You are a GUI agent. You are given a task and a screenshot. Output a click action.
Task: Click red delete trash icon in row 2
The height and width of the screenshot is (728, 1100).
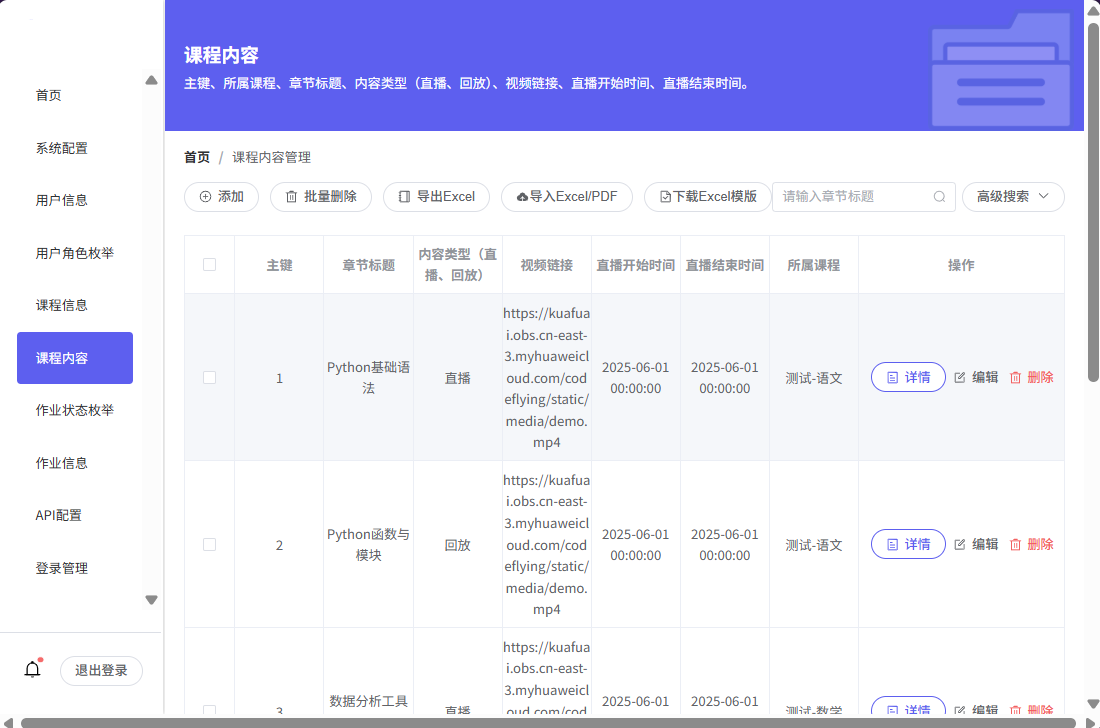pyautogui.click(x=1015, y=544)
